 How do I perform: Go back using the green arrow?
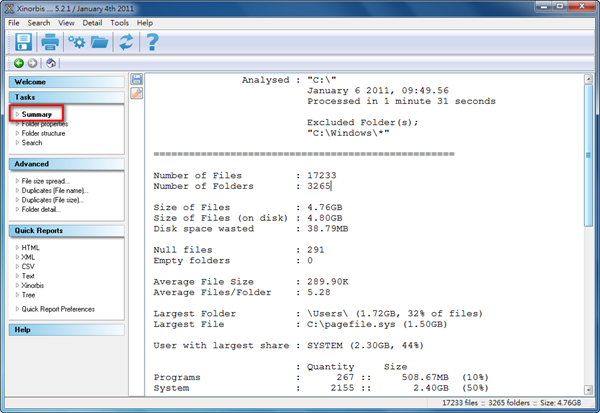tap(19, 63)
